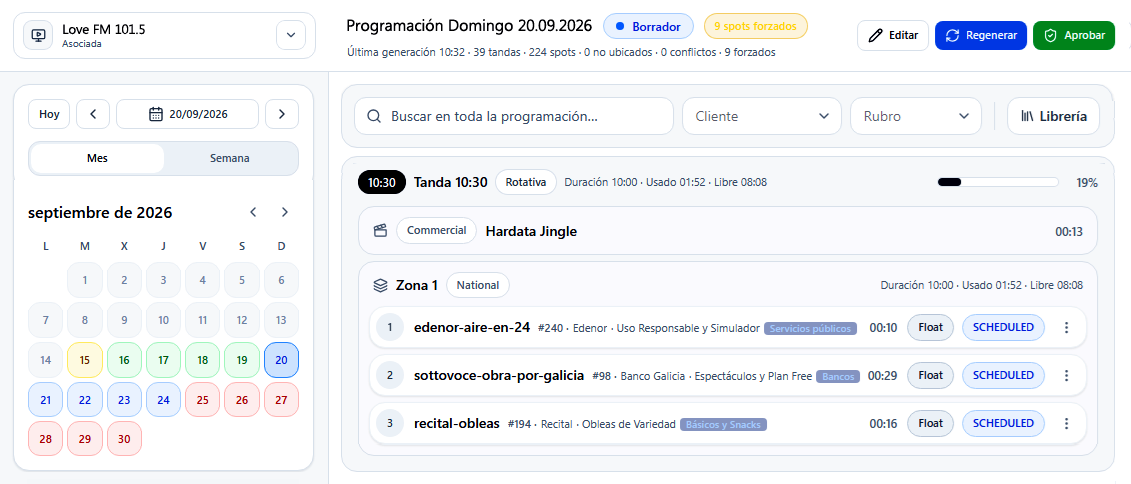This screenshot has width=1131, height=484.
Task: Click SCHEDULED status on recital-obleas row
Action: pos(1003,423)
